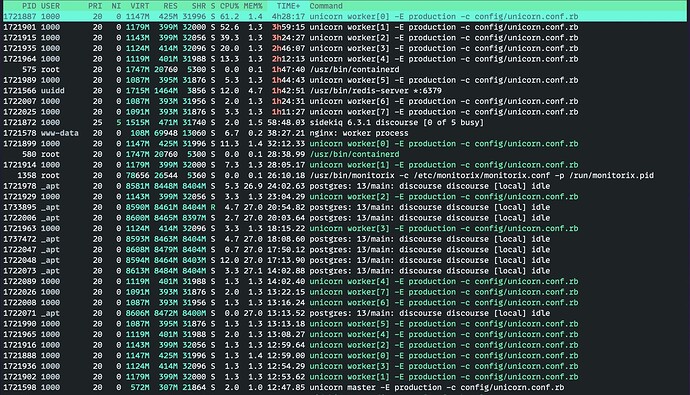Select postgres row with time 17:50.12
Viewport: 690px width, 395px height.
tap(345, 250)
